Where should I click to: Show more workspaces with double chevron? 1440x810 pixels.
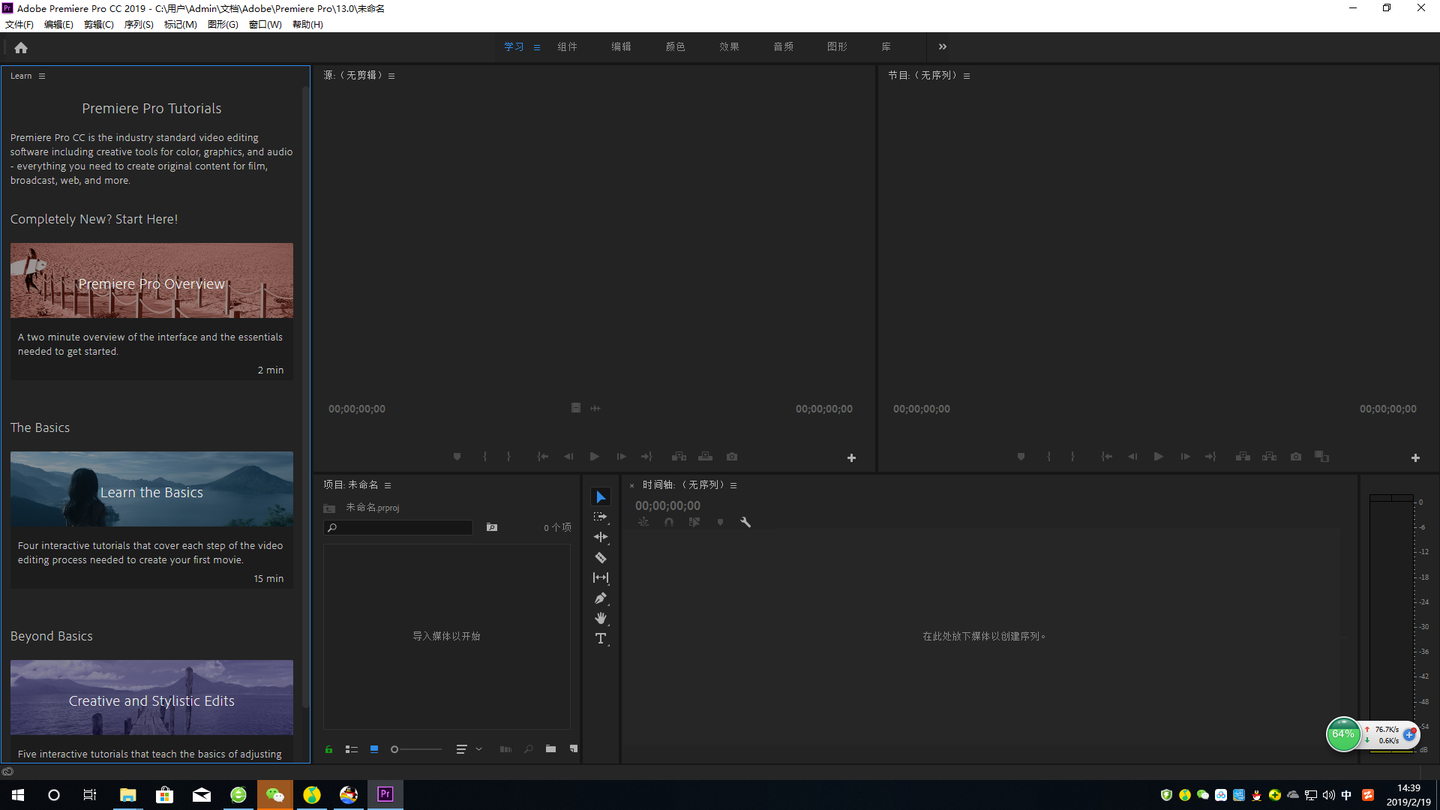pos(942,47)
